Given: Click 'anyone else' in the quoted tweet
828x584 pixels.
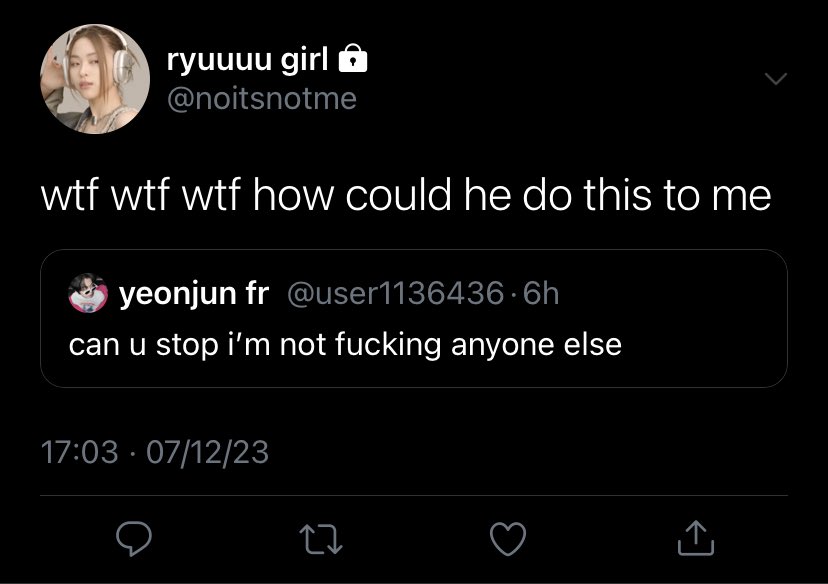Looking at the screenshot, I should [536, 345].
